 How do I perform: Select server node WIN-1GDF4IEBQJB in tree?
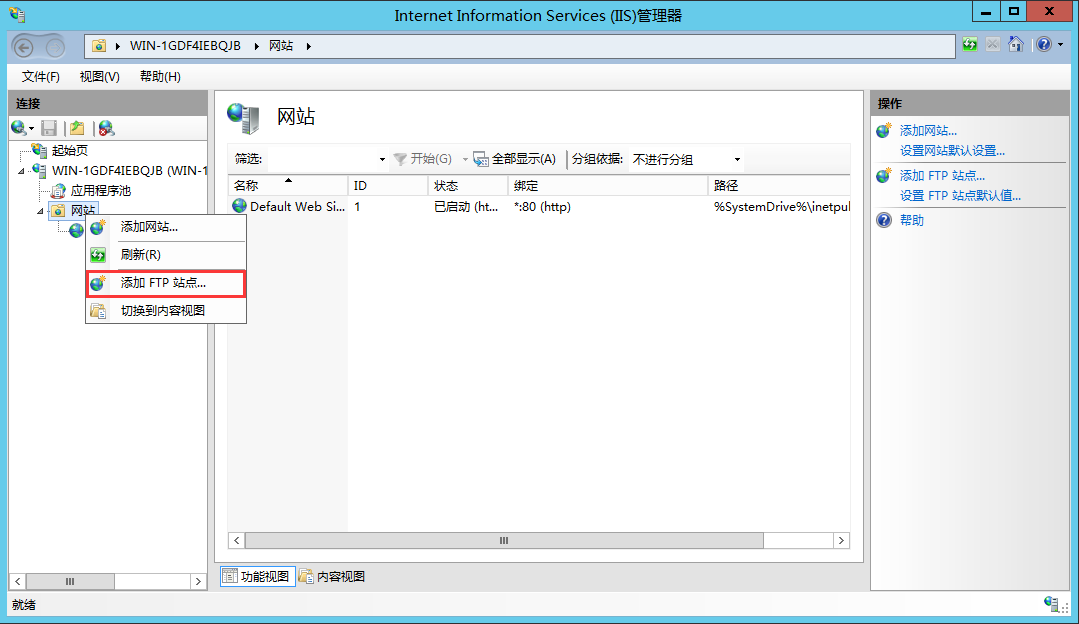(x=129, y=170)
